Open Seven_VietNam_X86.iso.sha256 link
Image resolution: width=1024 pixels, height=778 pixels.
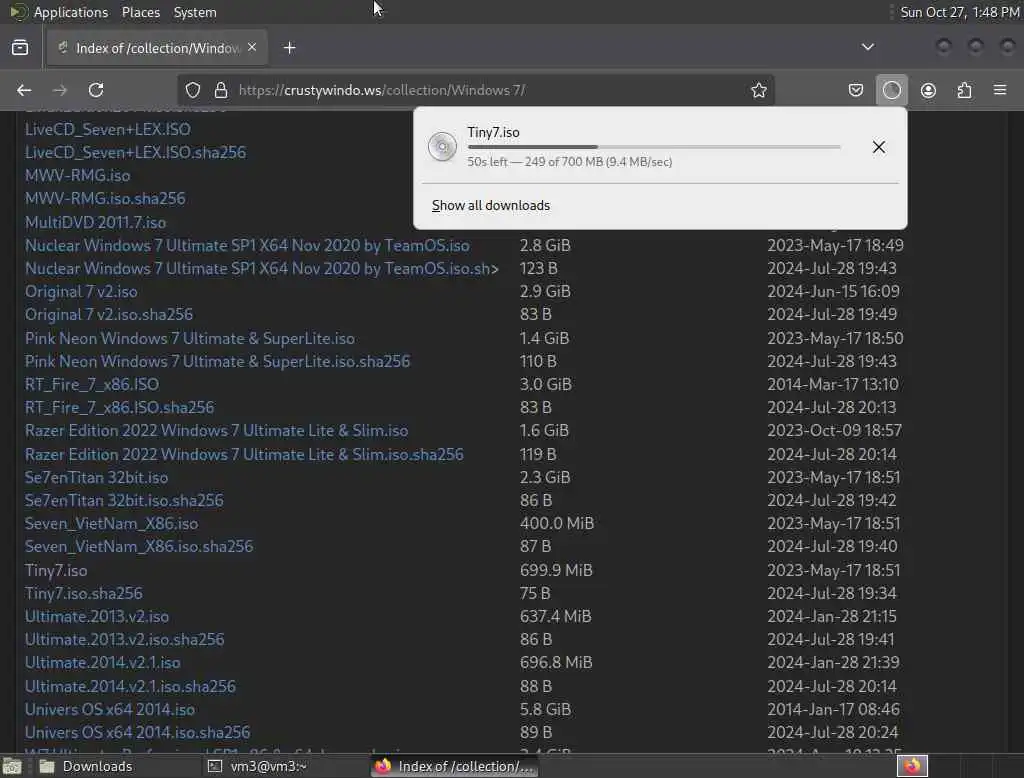click(x=138, y=547)
